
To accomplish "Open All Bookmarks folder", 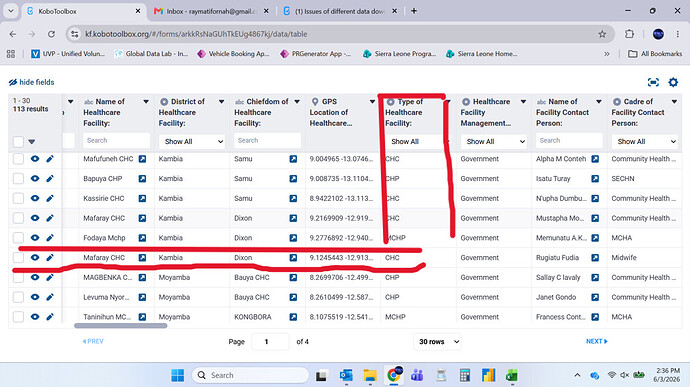I will 655,54.
